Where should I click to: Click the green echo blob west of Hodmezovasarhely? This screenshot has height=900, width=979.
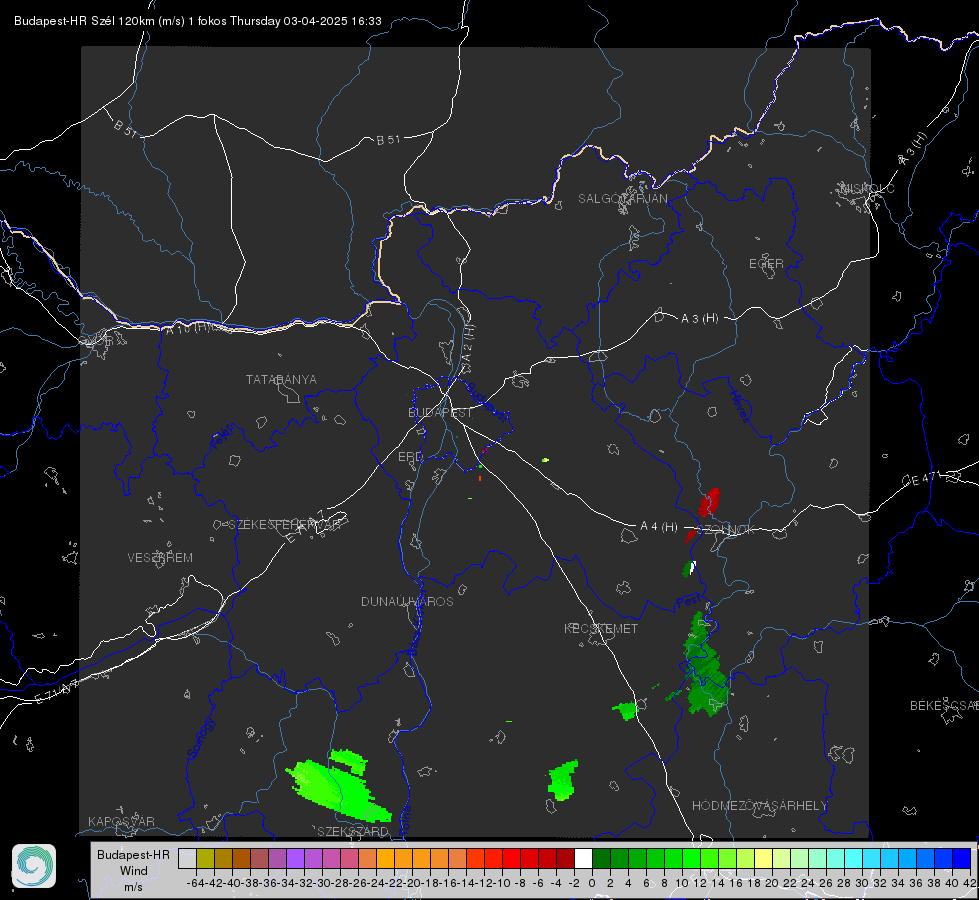(563, 780)
